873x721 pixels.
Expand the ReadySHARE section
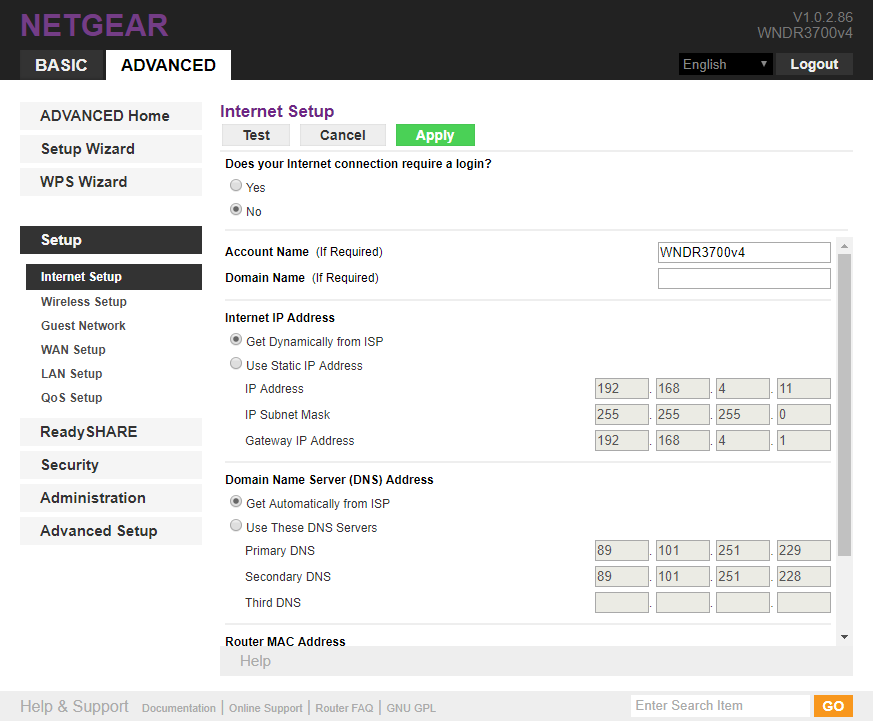(111, 432)
